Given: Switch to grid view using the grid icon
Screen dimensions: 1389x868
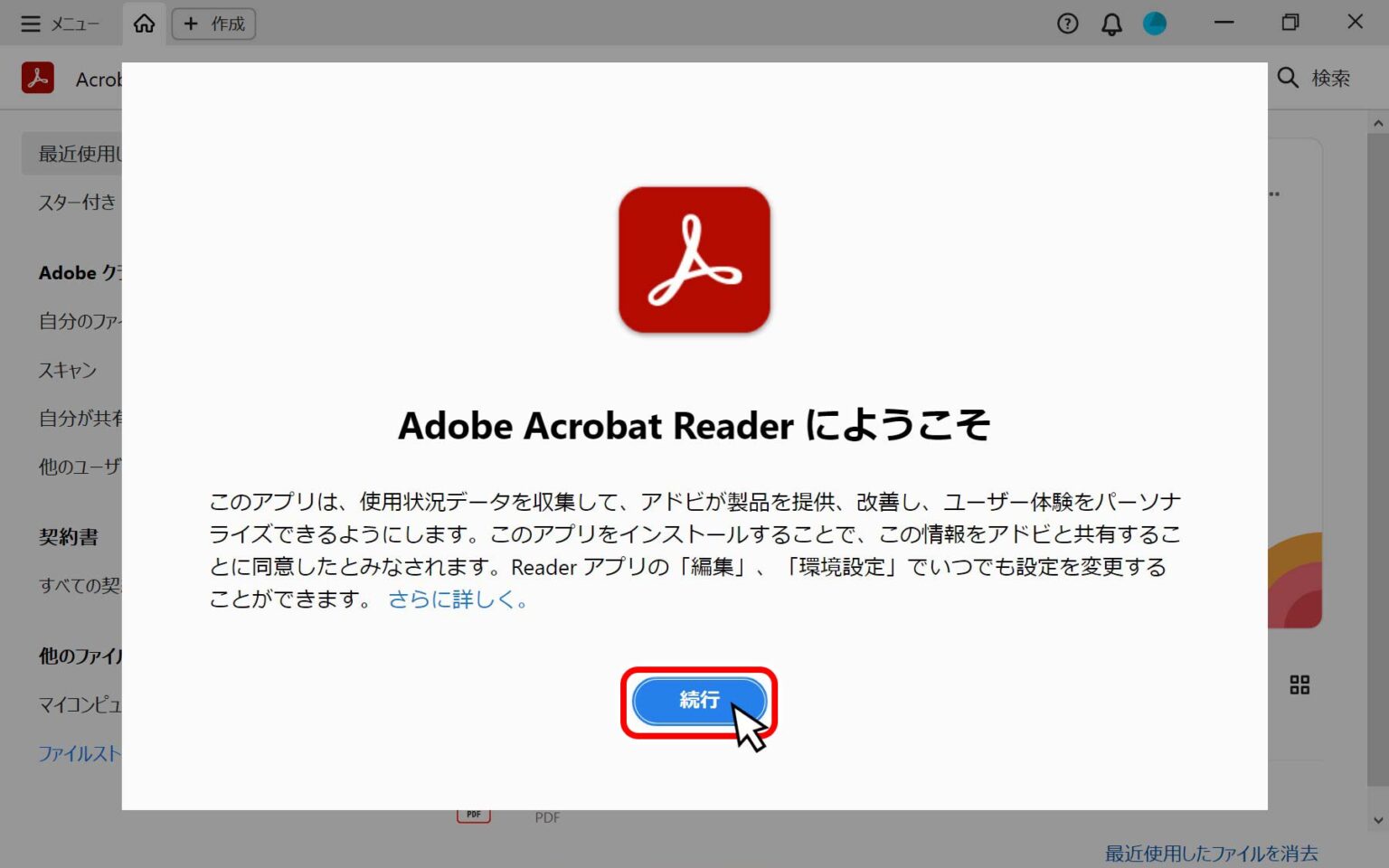Looking at the screenshot, I should coord(1299,685).
